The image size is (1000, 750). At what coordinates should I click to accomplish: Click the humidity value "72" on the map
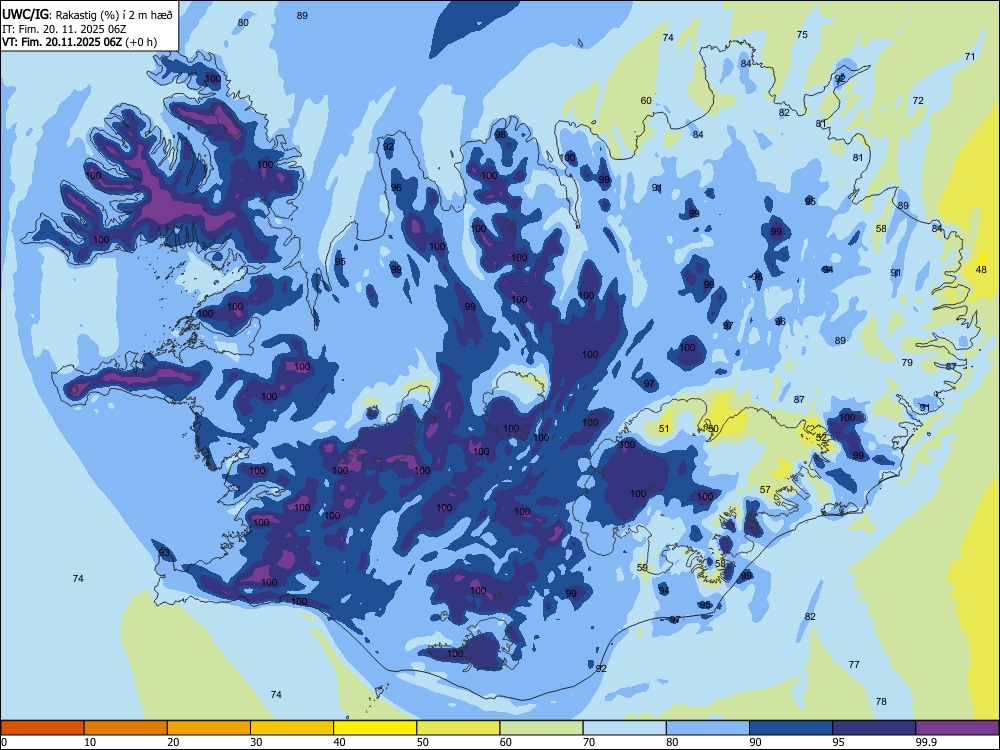[x=918, y=100]
